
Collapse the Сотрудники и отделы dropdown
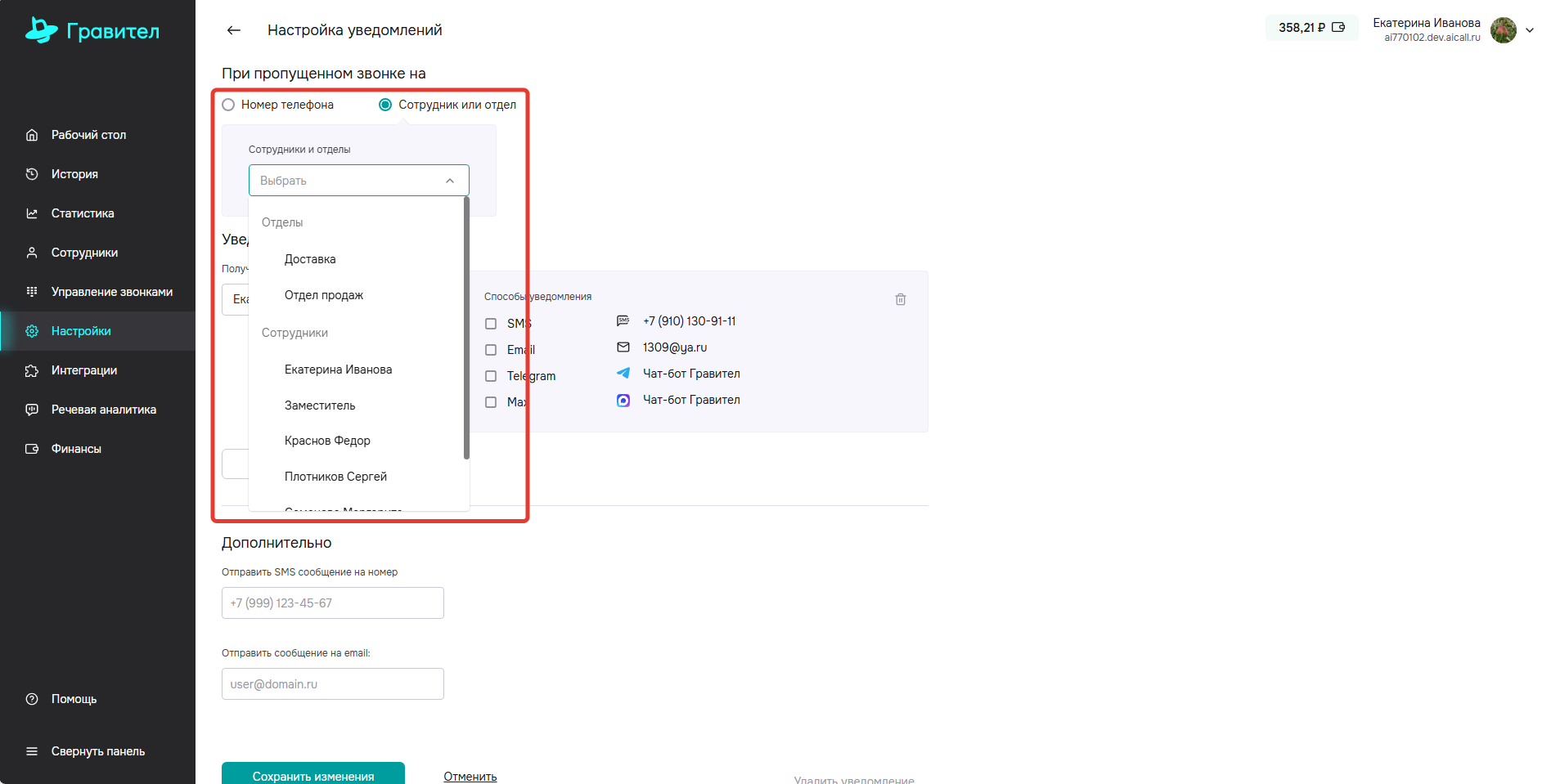coord(449,181)
